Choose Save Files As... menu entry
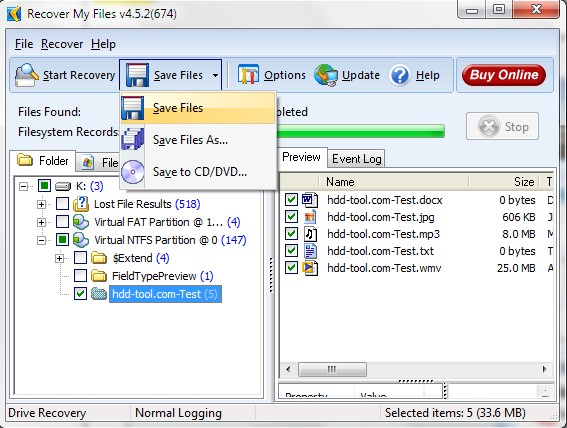The width and height of the screenshot is (567, 428). click(x=198, y=140)
